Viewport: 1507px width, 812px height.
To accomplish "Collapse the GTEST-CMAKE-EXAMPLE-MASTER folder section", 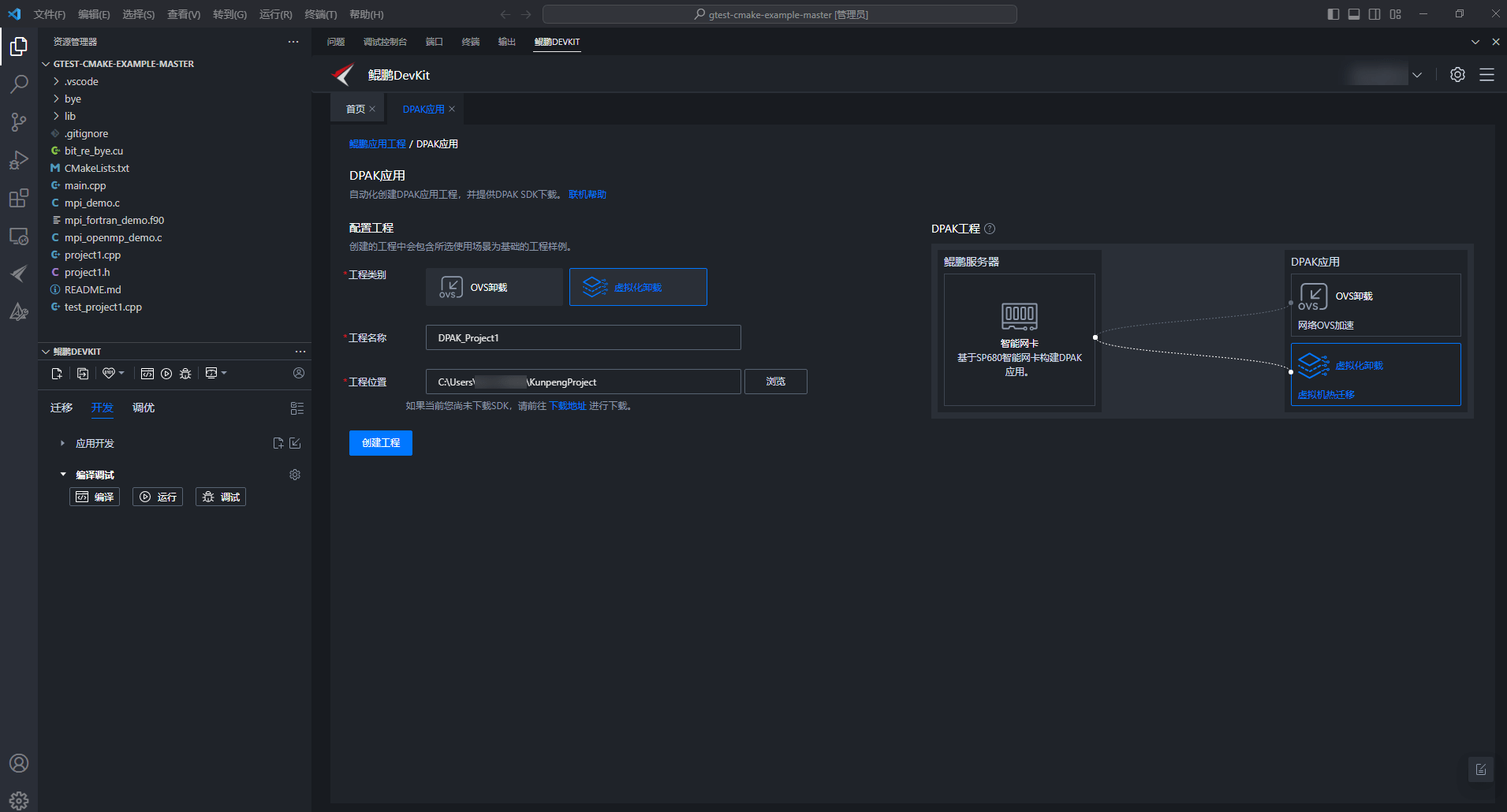I will coord(46,64).
